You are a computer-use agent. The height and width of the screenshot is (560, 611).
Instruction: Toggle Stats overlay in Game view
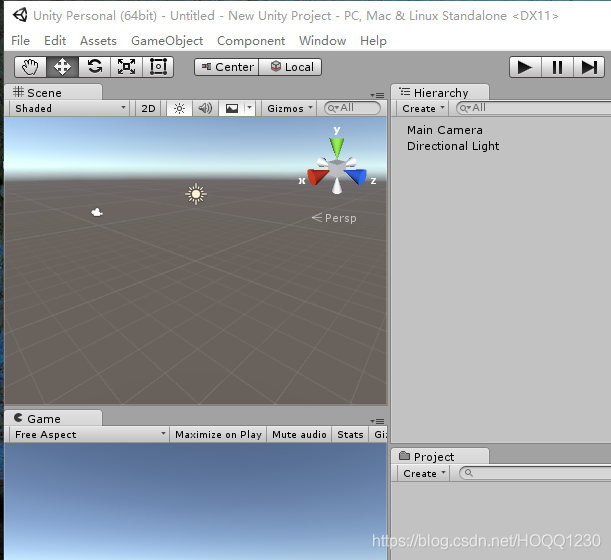tap(350, 435)
